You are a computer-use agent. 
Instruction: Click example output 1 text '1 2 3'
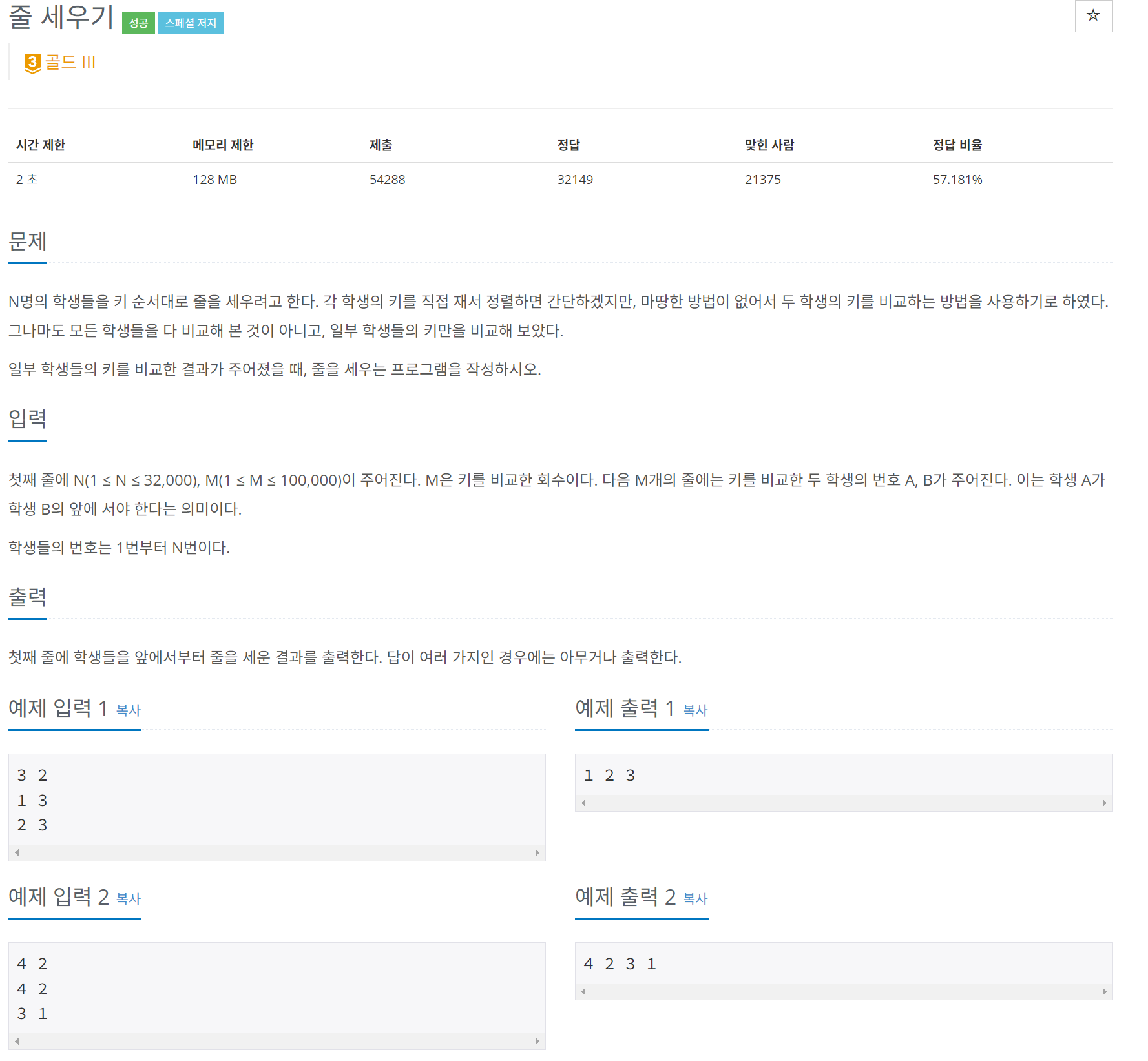[609, 776]
